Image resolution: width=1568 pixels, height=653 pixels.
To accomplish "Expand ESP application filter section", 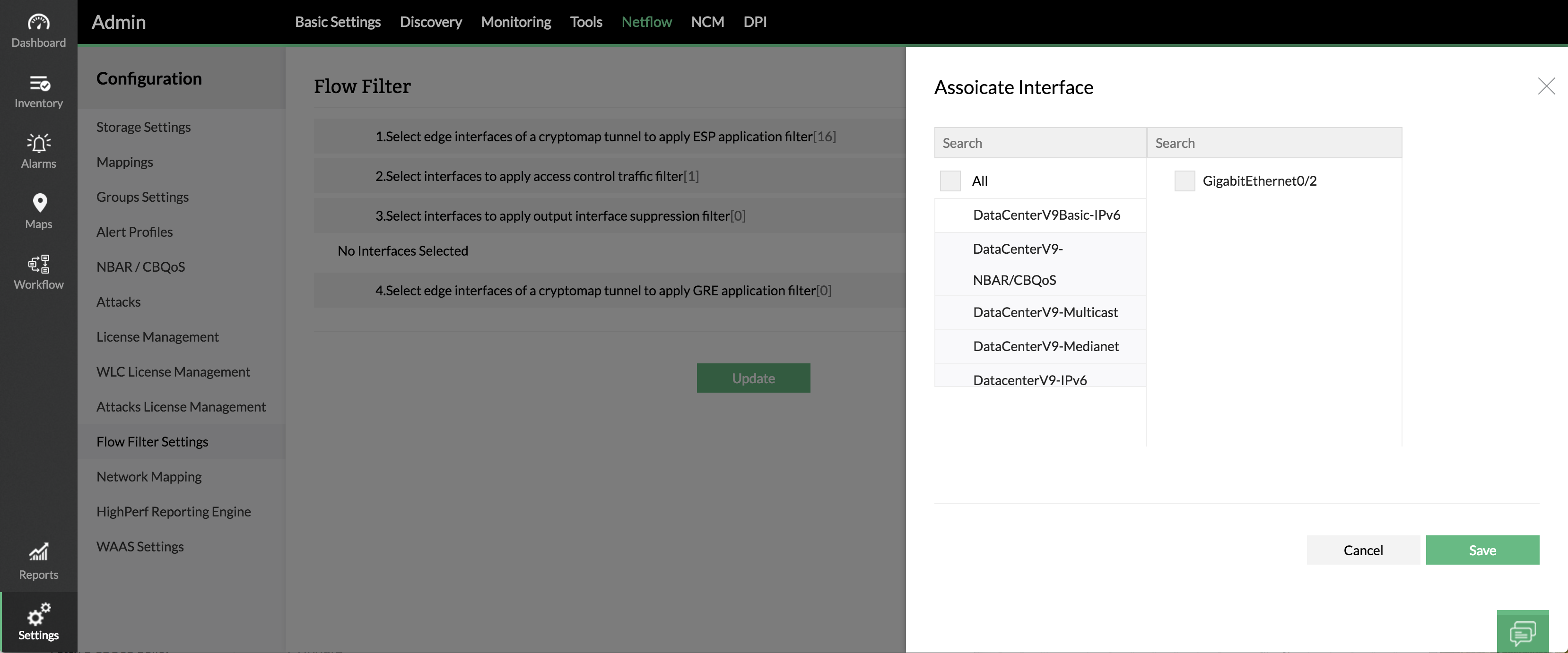I will tap(605, 137).
